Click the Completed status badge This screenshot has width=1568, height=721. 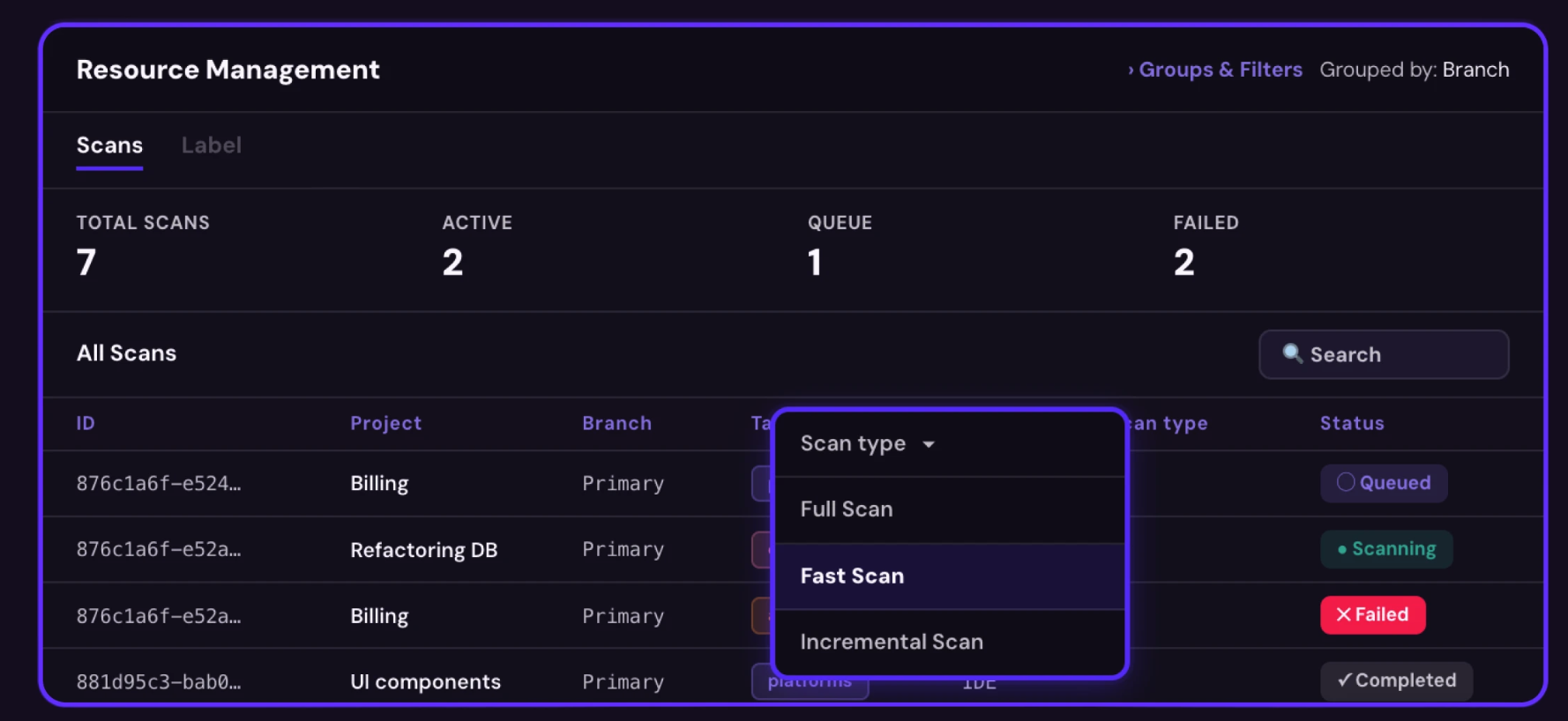[1396, 680]
